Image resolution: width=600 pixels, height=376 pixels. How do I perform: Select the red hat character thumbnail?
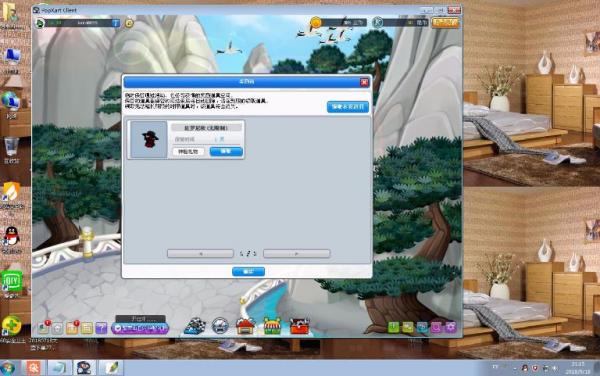pos(149,139)
